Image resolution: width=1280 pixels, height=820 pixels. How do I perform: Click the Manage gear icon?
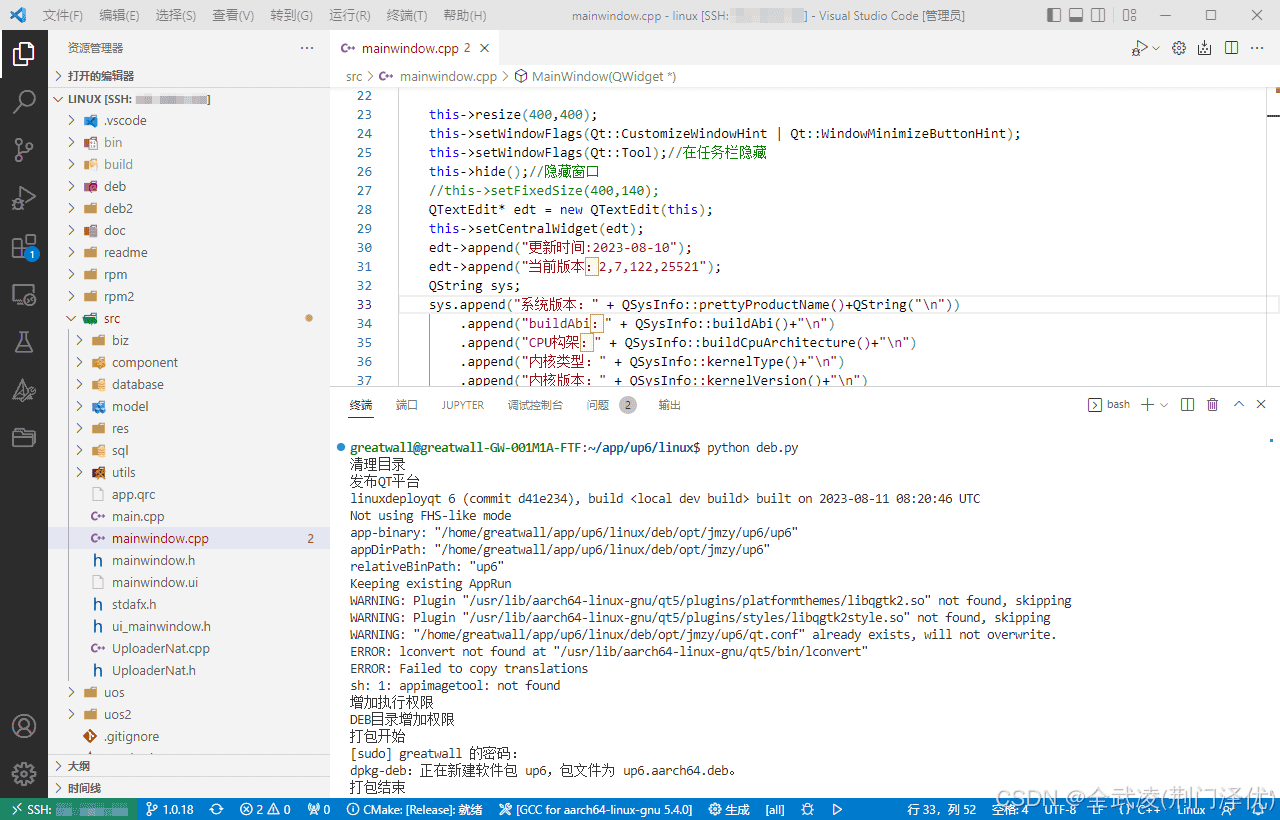click(24, 774)
